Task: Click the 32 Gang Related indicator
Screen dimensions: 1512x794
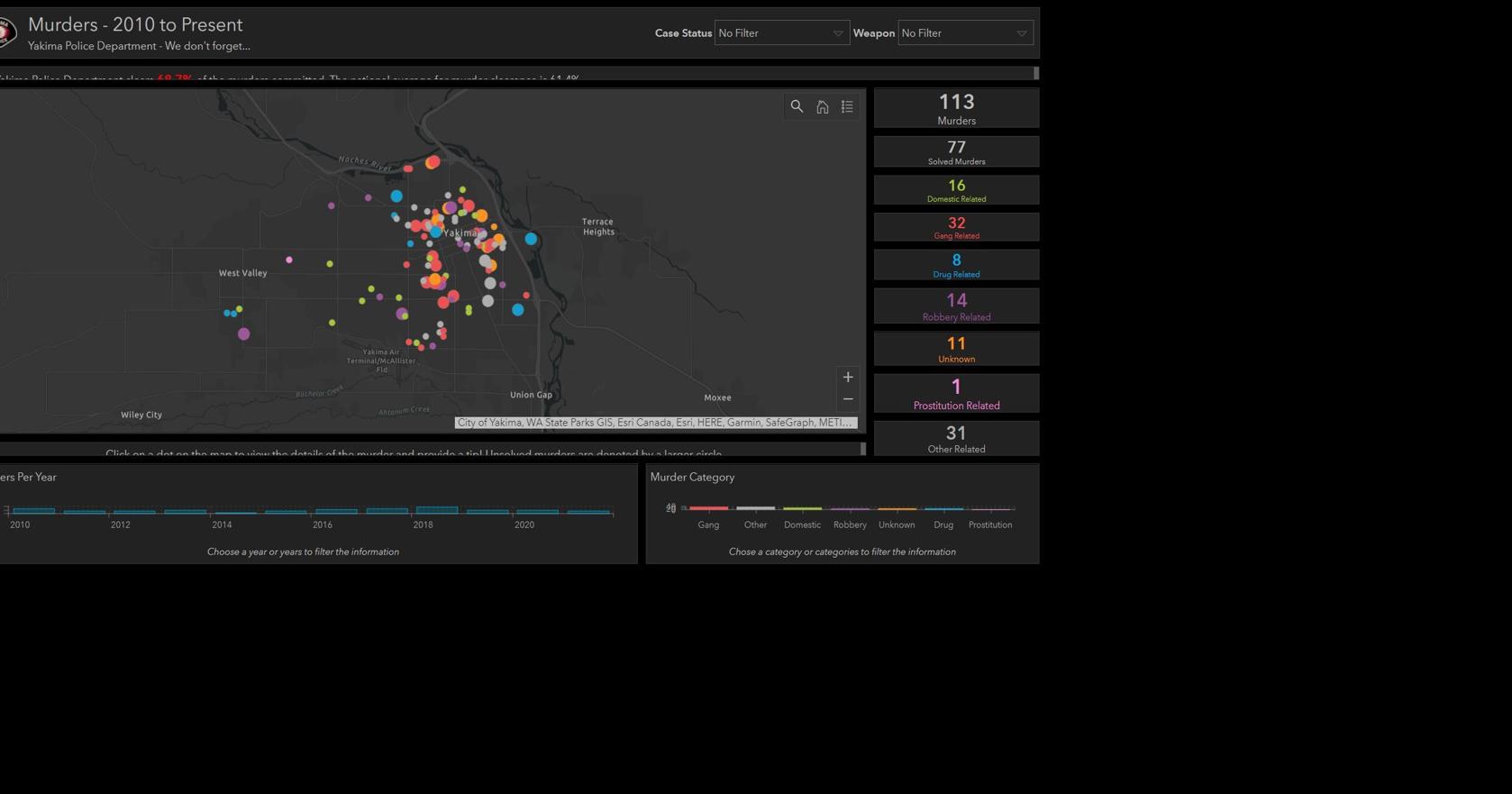Action: point(956,227)
